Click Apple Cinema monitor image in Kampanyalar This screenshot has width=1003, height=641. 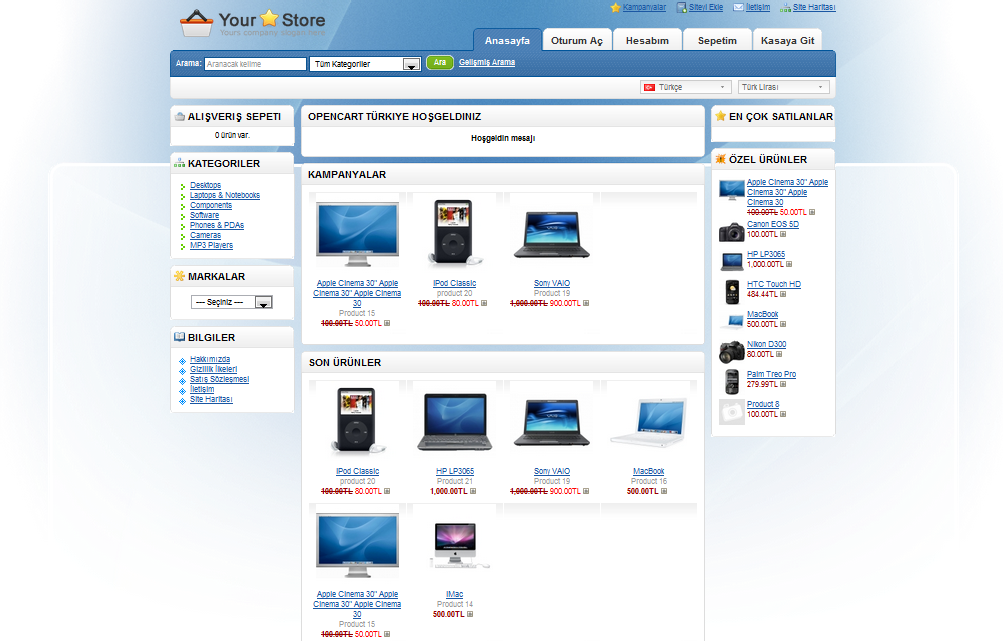pyautogui.click(x=358, y=234)
